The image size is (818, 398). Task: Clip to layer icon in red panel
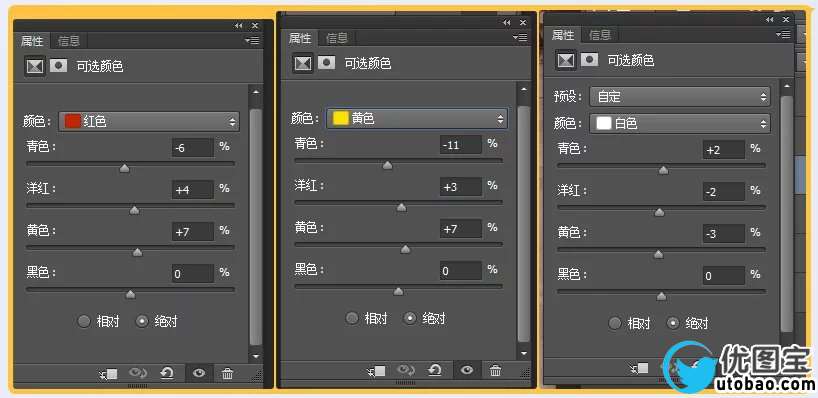(x=108, y=373)
